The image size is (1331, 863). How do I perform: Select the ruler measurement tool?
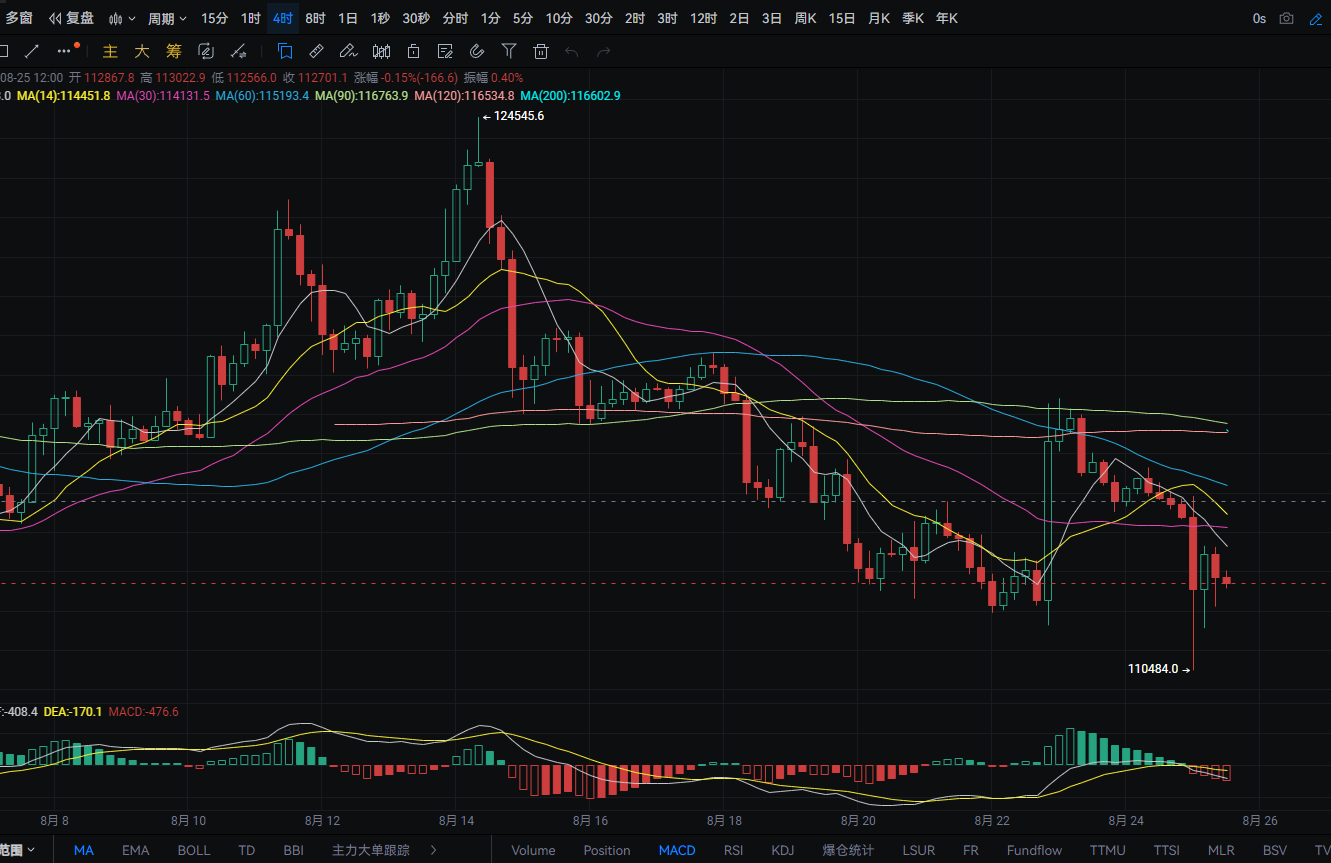click(x=316, y=51)
